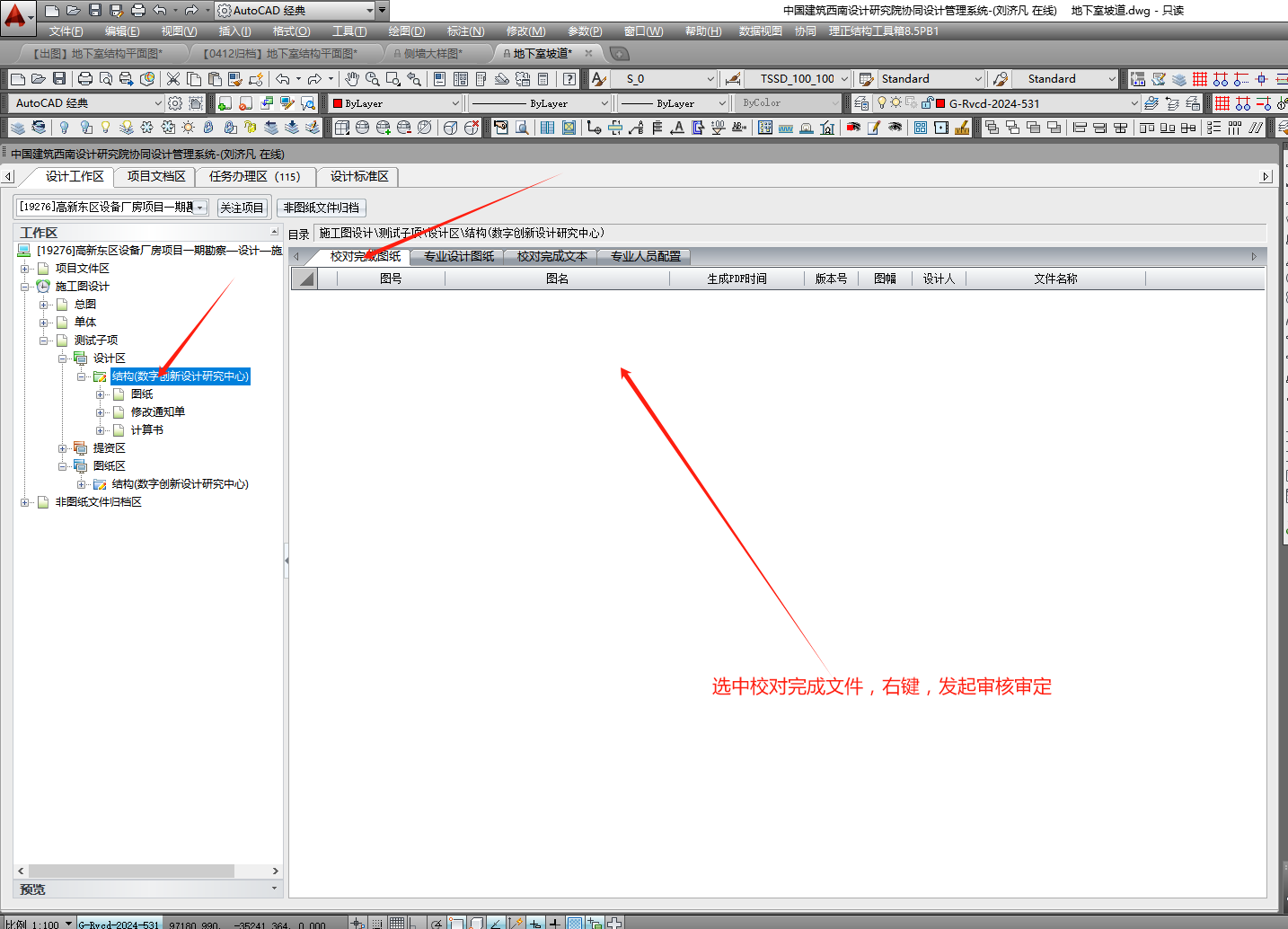The image size is (1288, 929).
Task: Toggle layer on/off lightbulb in layer dropdown
Action: 882,103
